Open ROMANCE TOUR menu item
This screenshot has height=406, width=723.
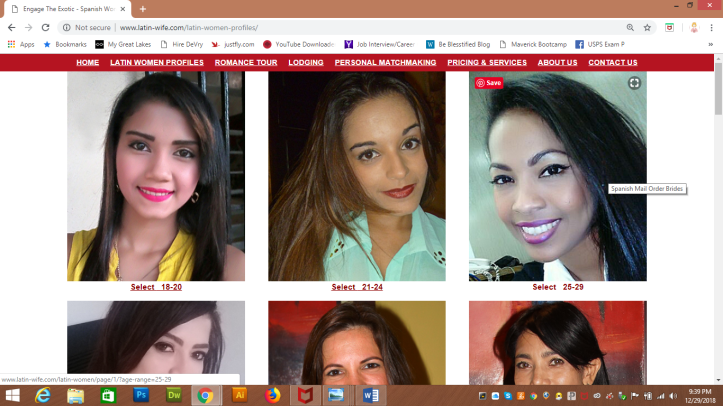pyautogui.click(x=246, y=63)
